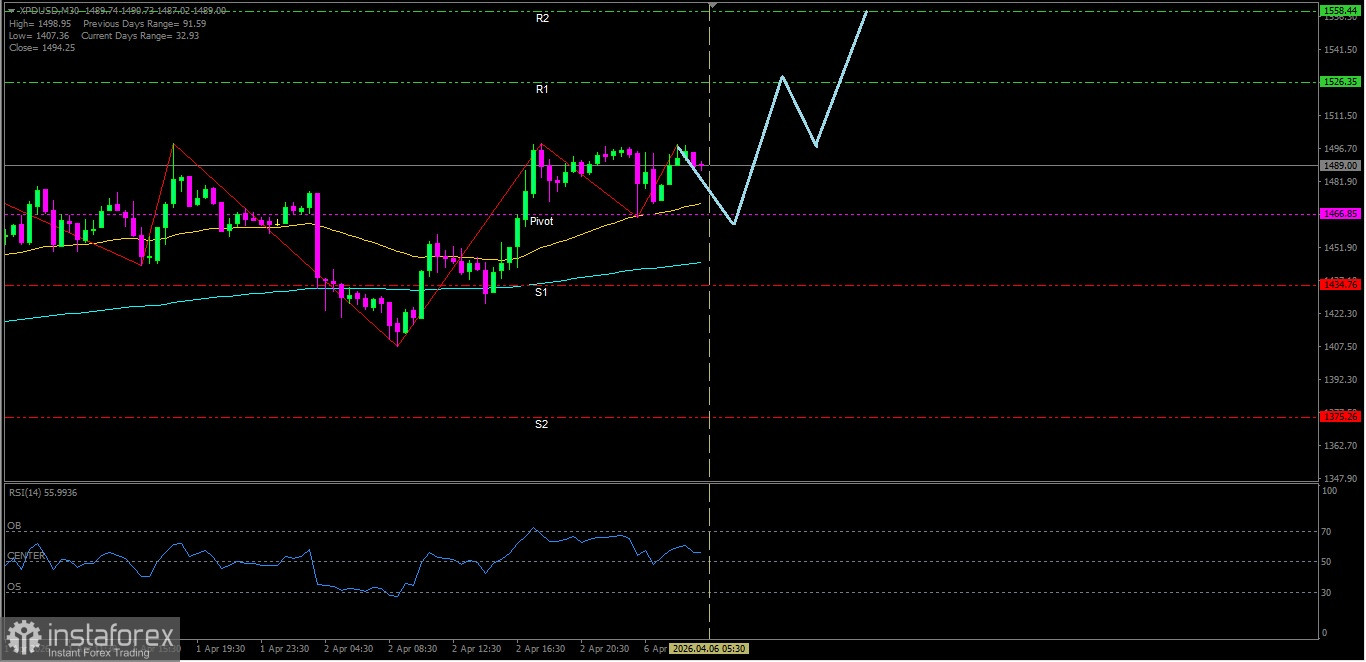Click the OB overbought level label
This screenshot has height=662, width=1366.
pos(14,526)
